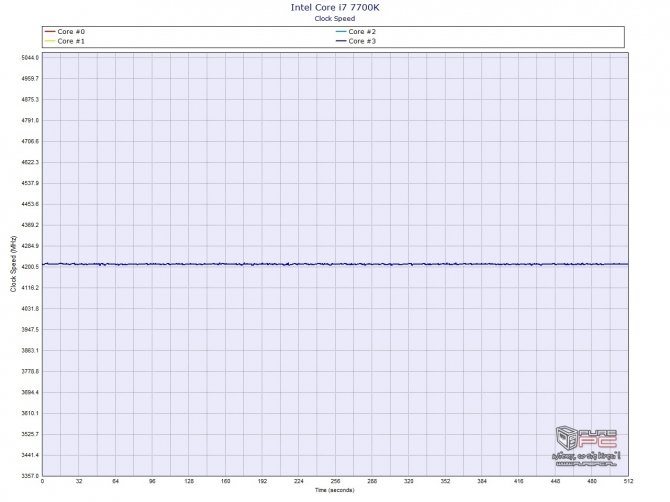Image resolution: width=670 pixels, height=502 pixels.
Task: Click the 160 tick on time axis
Action: coord(226,481)
